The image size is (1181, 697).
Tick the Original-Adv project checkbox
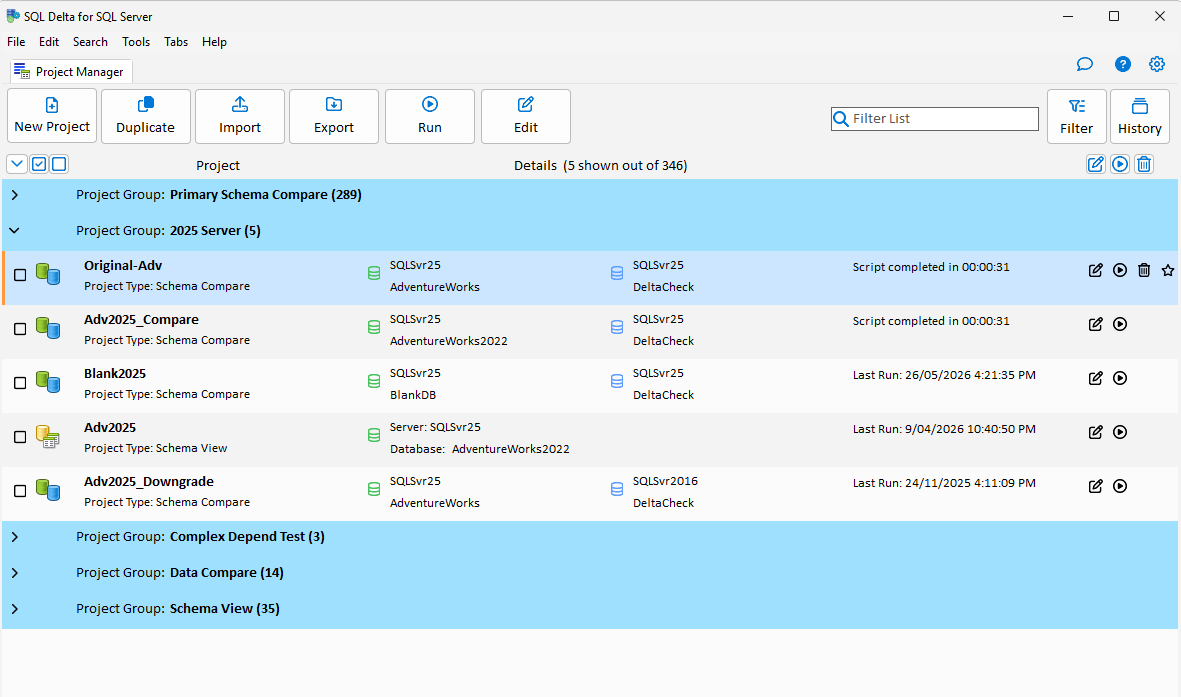[20, 275]
